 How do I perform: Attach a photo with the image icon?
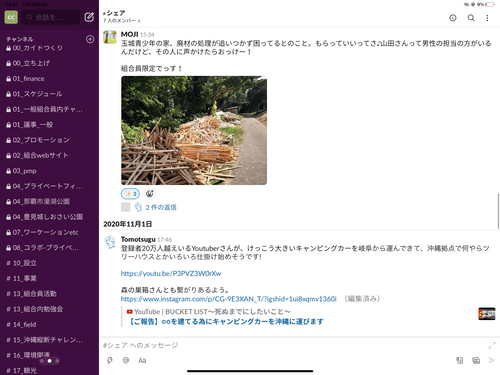tap(476, 360)
